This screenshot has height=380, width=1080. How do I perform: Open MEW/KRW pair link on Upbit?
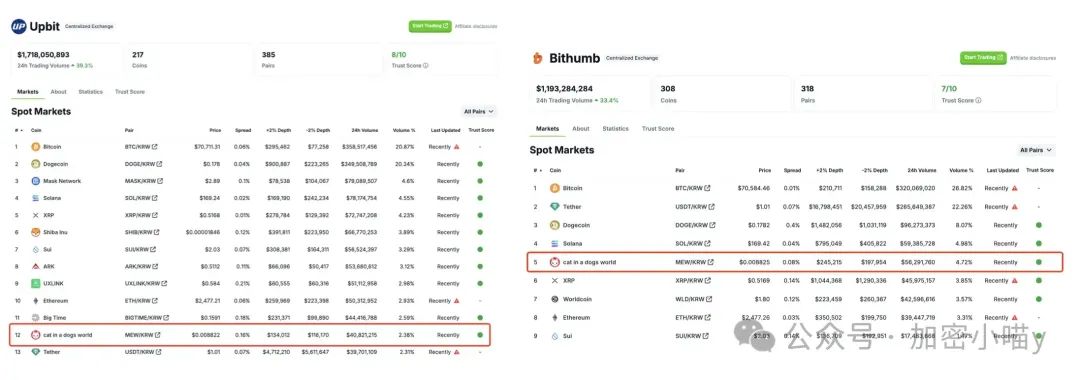[142, 335]
